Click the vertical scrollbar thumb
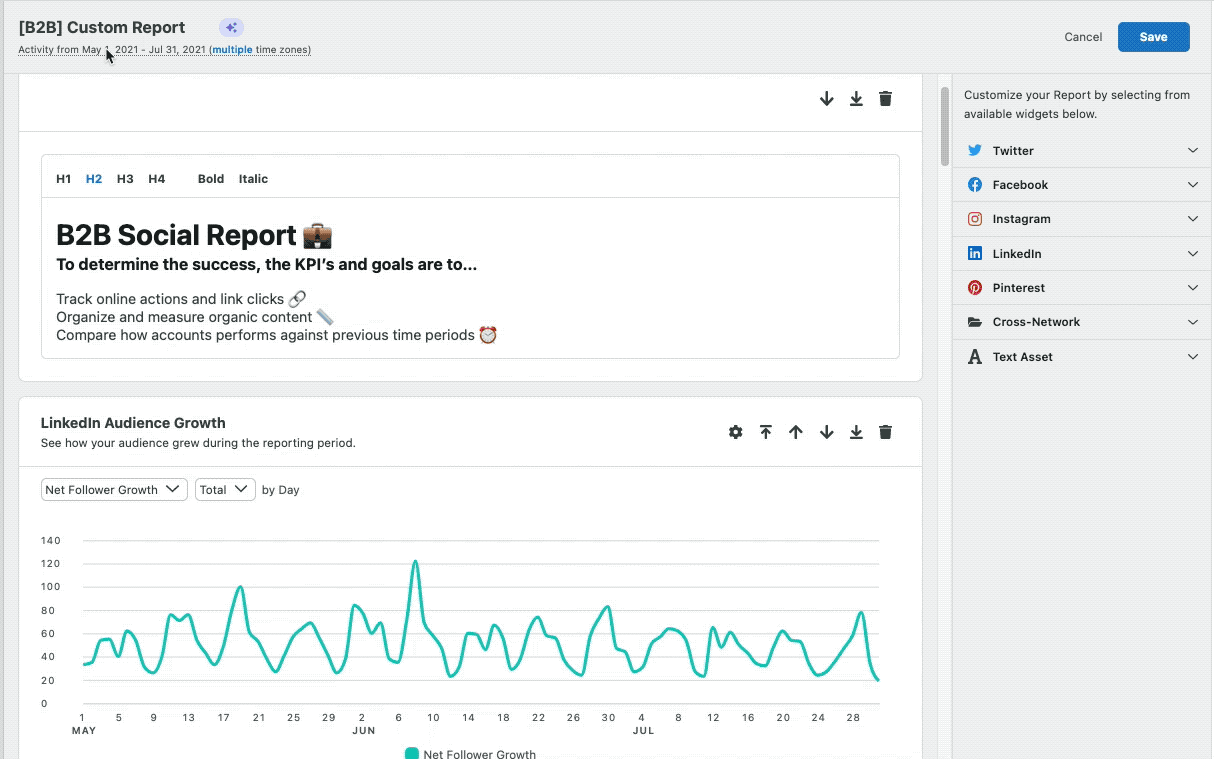This screenshot has height=759, width=1214. (945, 126)
